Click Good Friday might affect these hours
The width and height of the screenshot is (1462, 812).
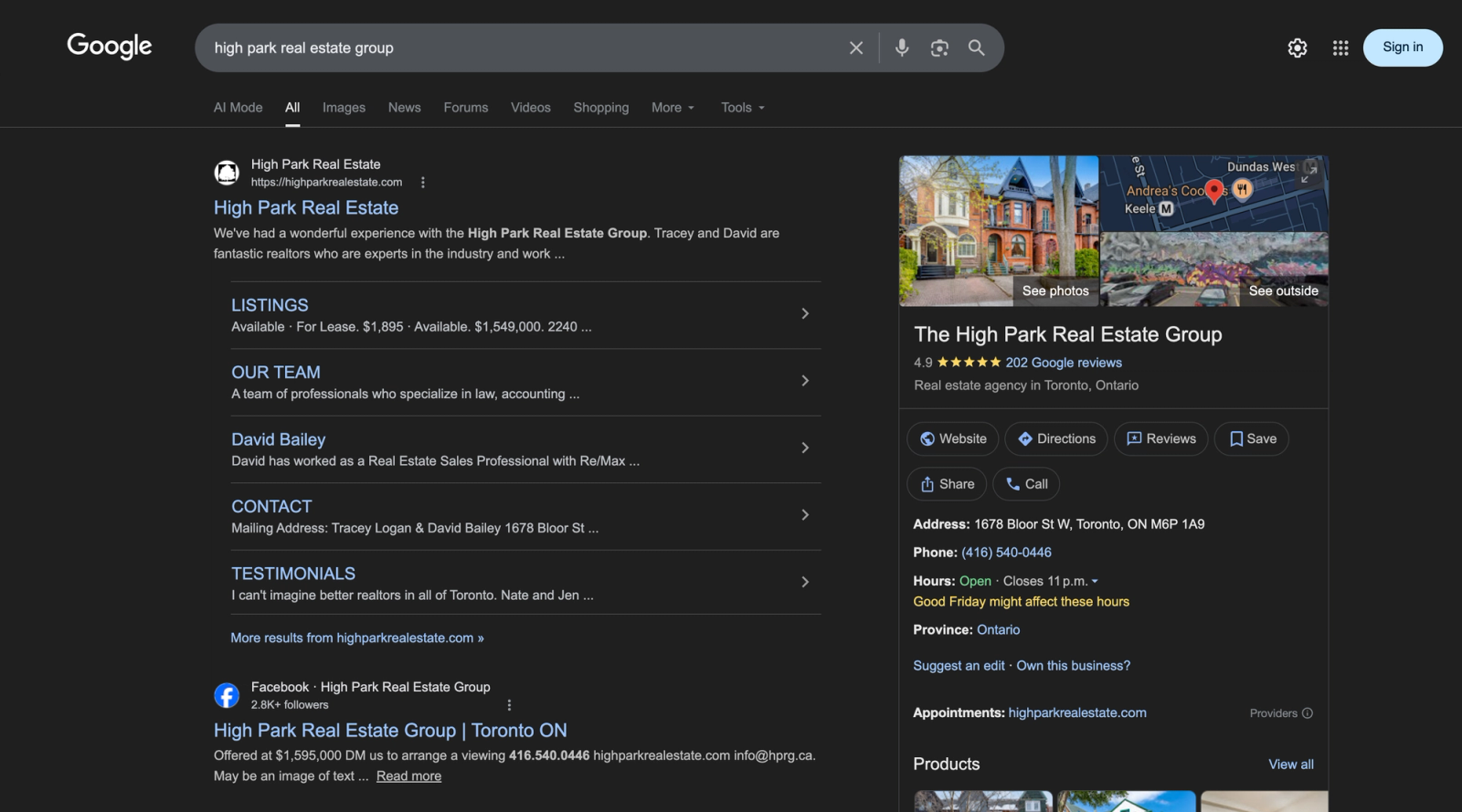coord(1022,602)
